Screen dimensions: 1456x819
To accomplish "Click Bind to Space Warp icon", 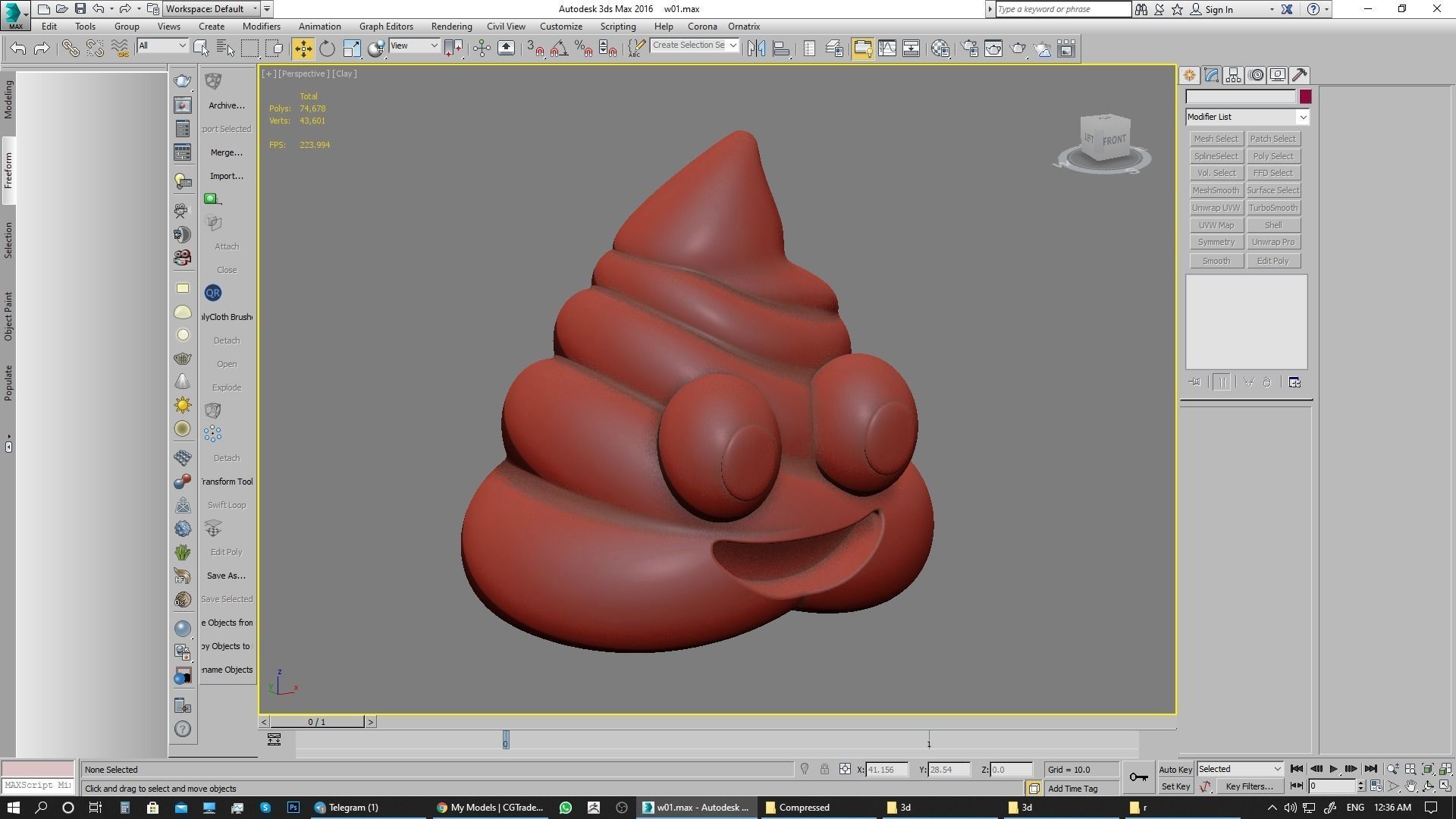I will [120, 49].
